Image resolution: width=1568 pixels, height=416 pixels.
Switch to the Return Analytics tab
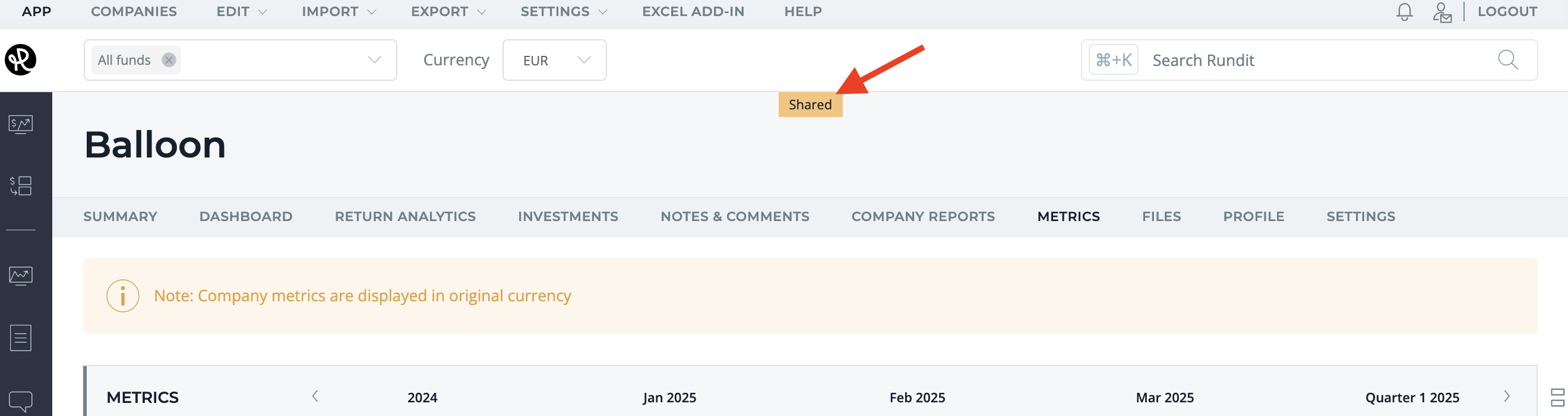point(406,216)
